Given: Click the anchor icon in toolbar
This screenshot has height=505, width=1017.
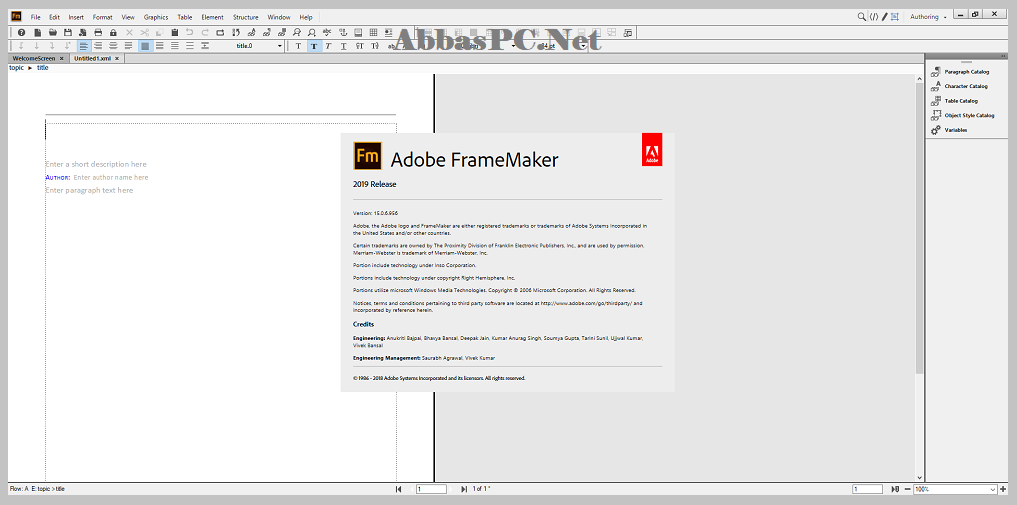Looking at the screenshot, I should 342,32.
